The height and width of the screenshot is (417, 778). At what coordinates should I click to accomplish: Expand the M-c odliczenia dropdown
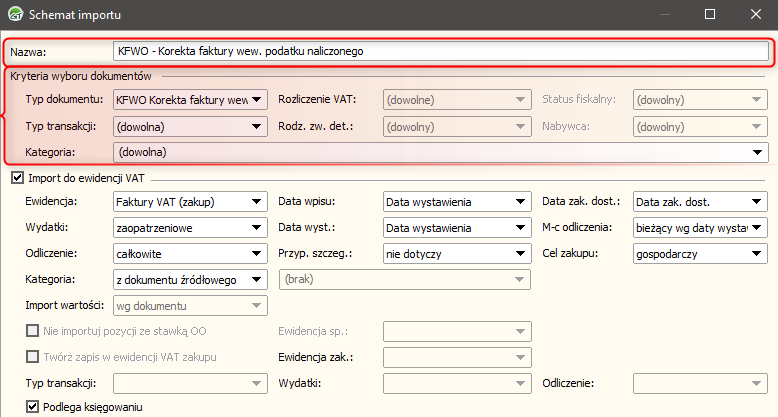pos(700,227)
